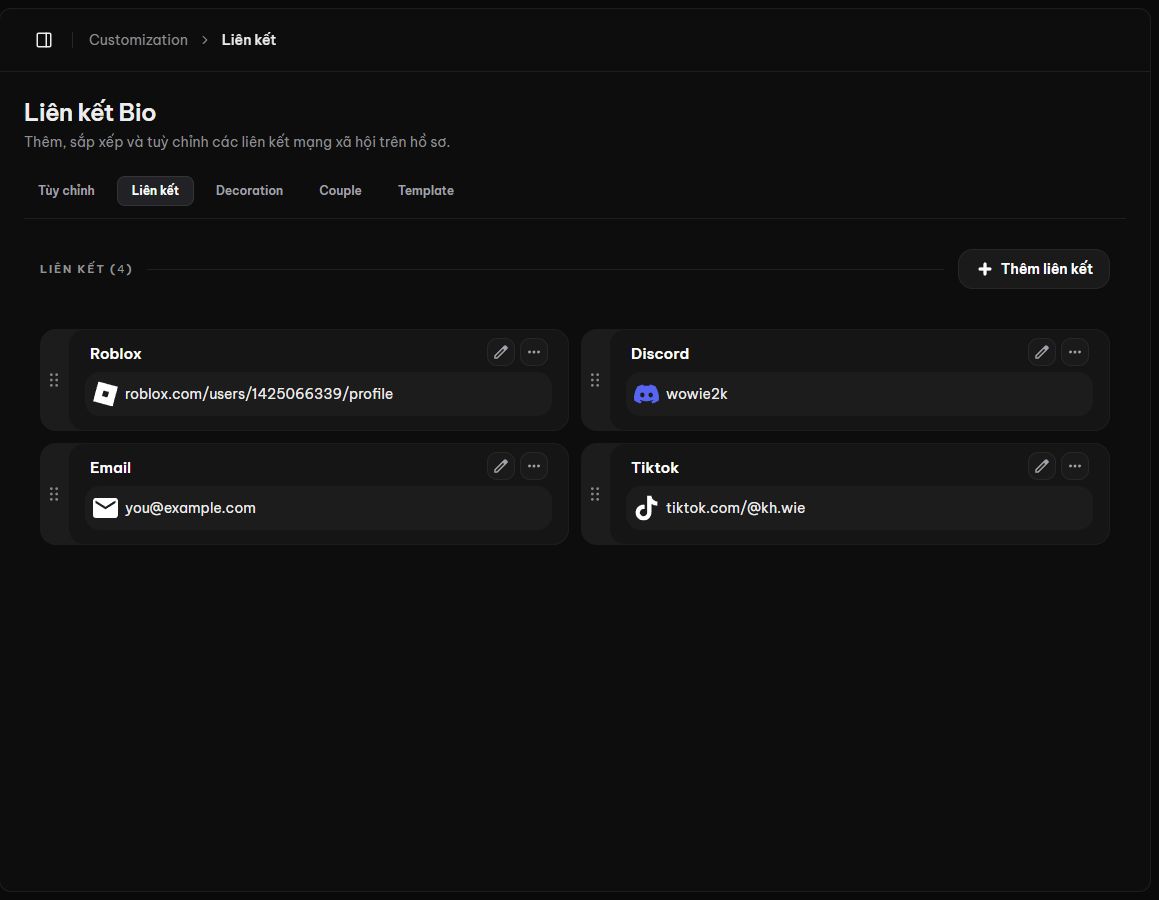Open more options for Discord link
The image size is (1159, 900).
(1075, 352)
